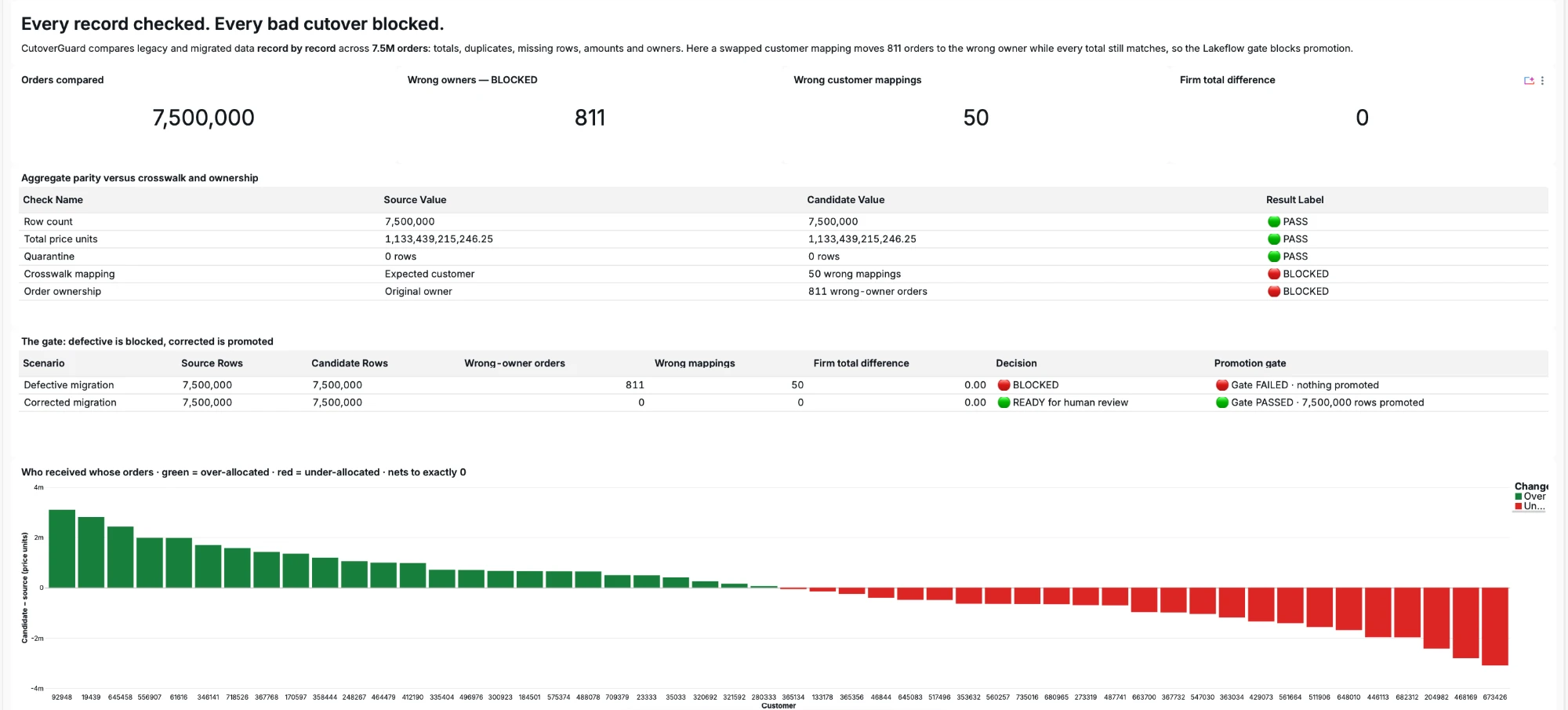Click the red Under legend swatch
Screen dimensions: 1568x710
pyautogui.click(x=1519, y=506)
